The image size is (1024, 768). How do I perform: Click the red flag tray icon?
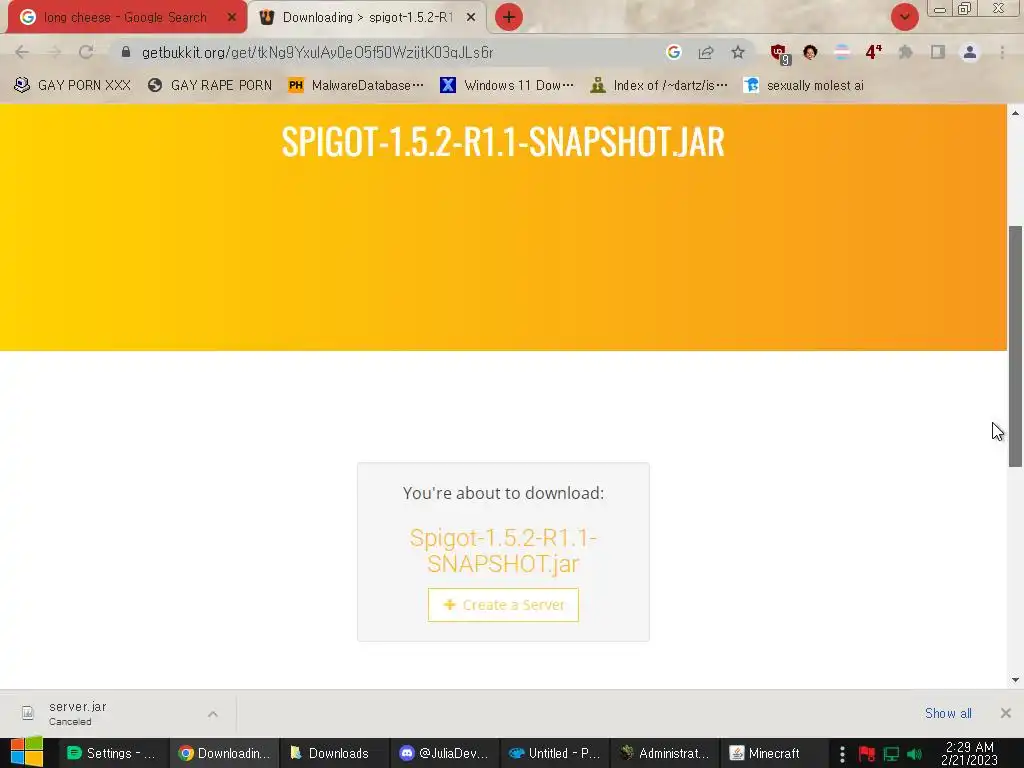[x=867, y=754]
